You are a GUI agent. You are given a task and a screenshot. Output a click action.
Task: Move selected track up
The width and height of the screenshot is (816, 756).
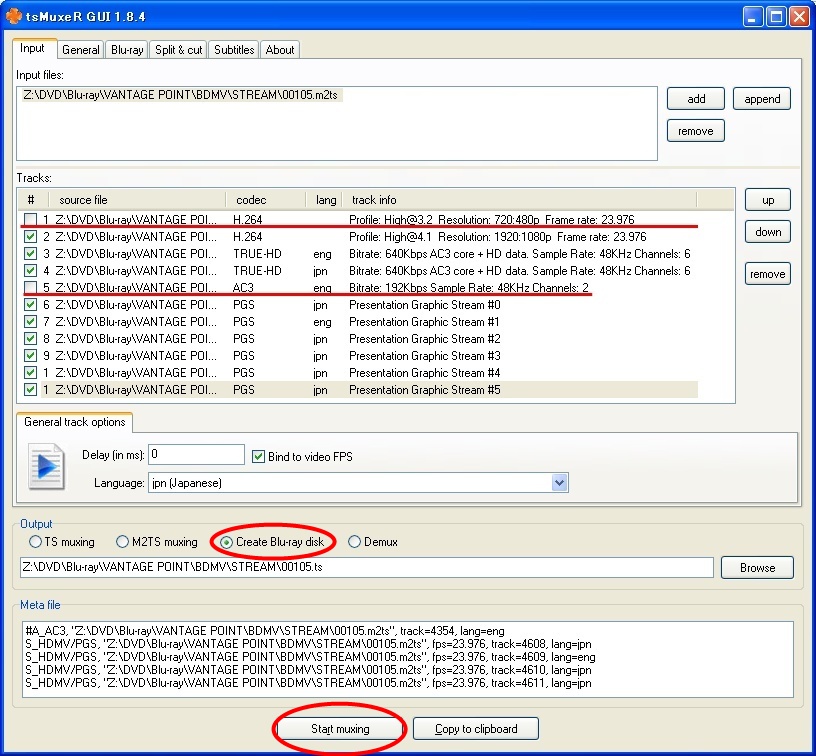[767, 200]
